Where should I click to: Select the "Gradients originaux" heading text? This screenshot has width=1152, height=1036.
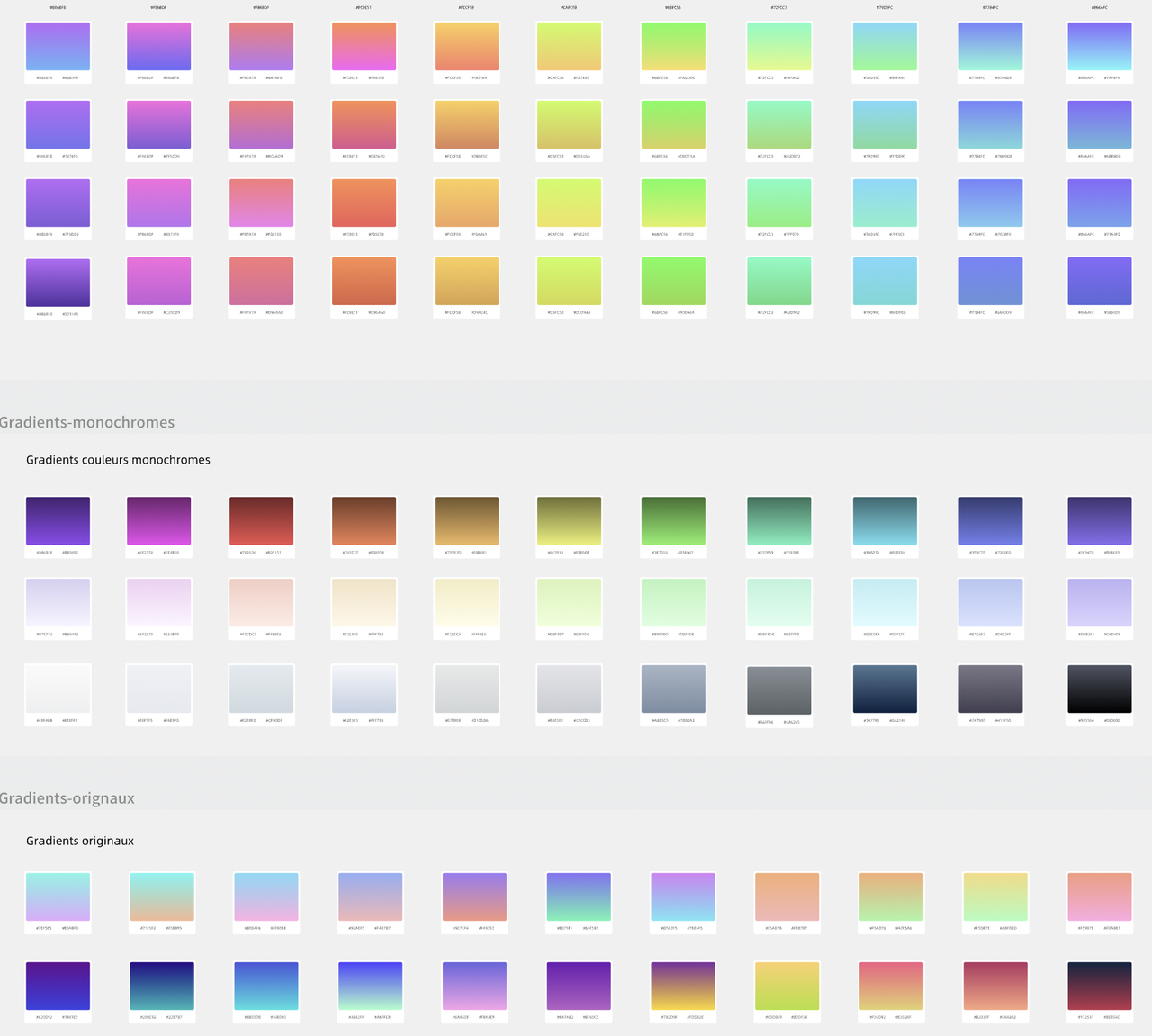(x=80, y=841)
